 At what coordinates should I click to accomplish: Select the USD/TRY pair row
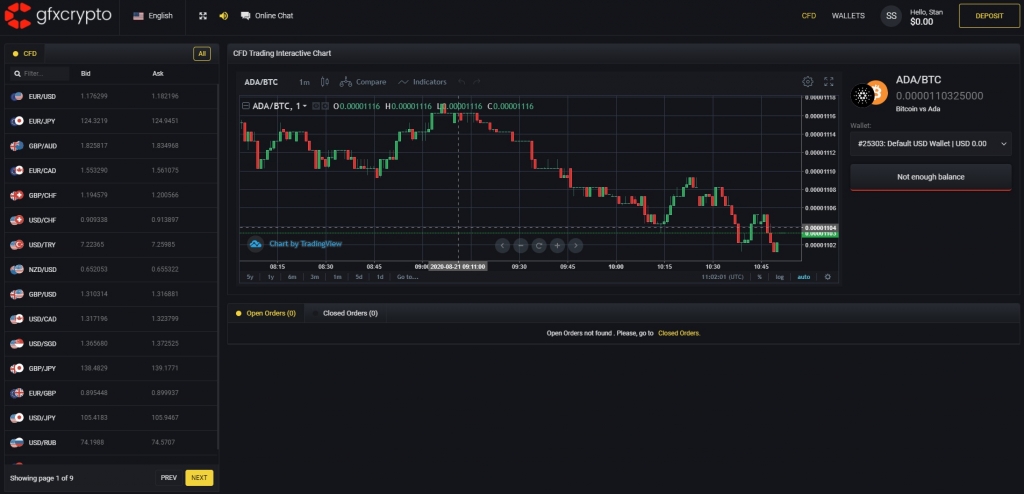(x=111, y=245)
